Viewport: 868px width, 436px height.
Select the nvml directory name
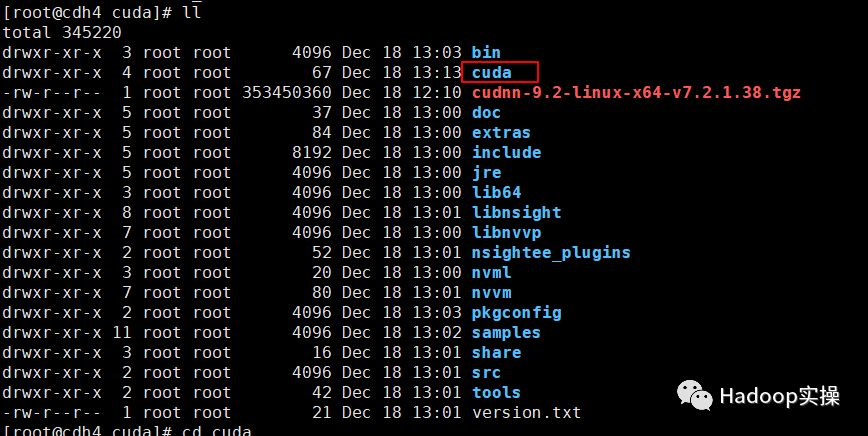(491, 272)
